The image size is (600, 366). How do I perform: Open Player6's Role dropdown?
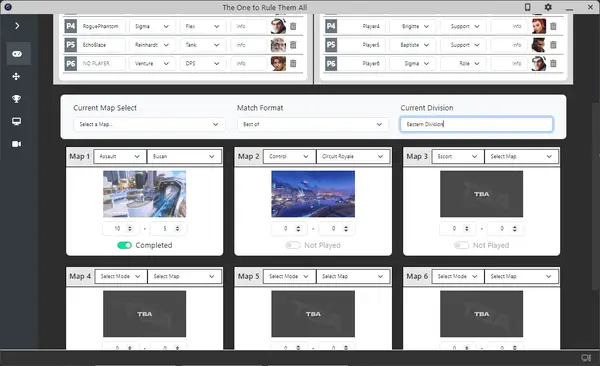tap(463, 64)
